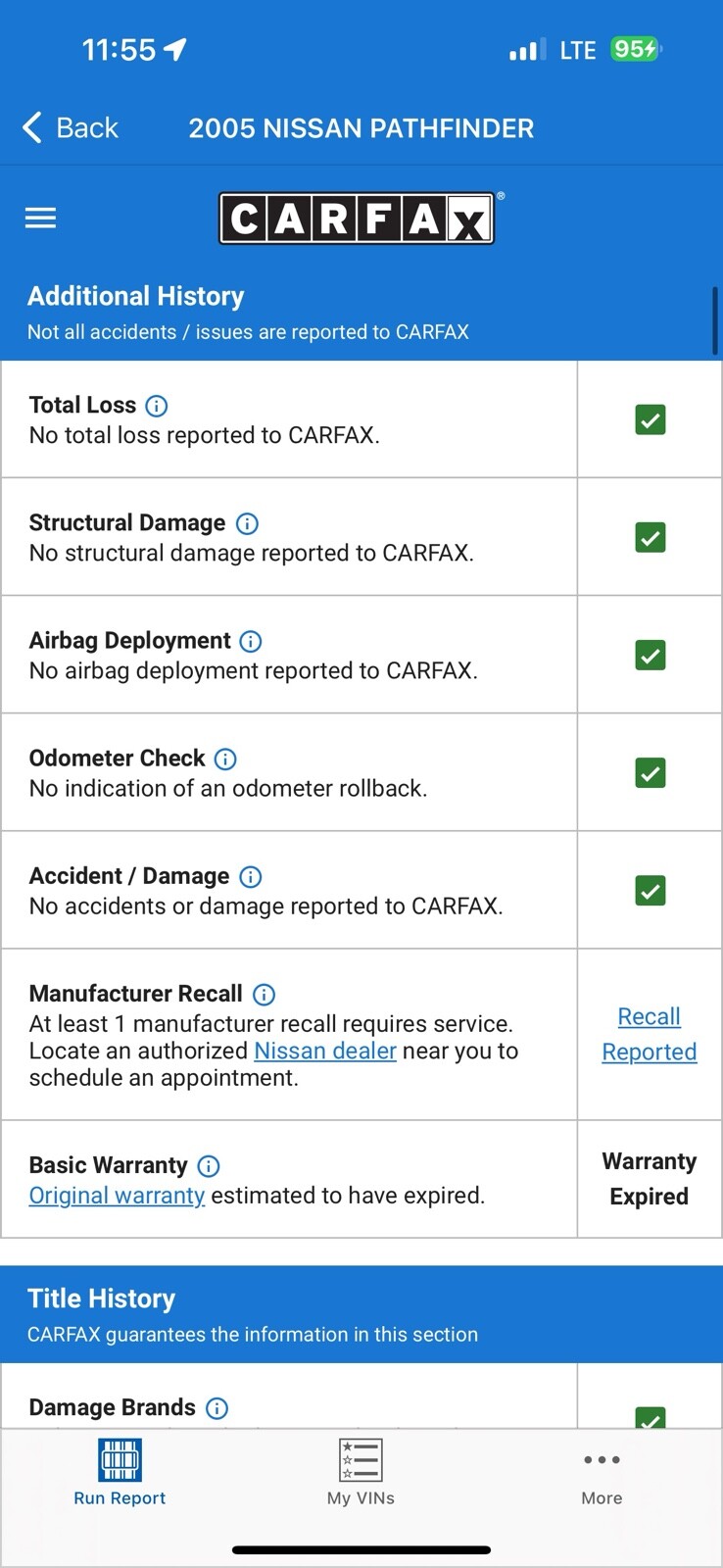Tap the Odometer Check info icon
The width and height of the screenshot is (723, 1568).
click(x=225, y=759)
